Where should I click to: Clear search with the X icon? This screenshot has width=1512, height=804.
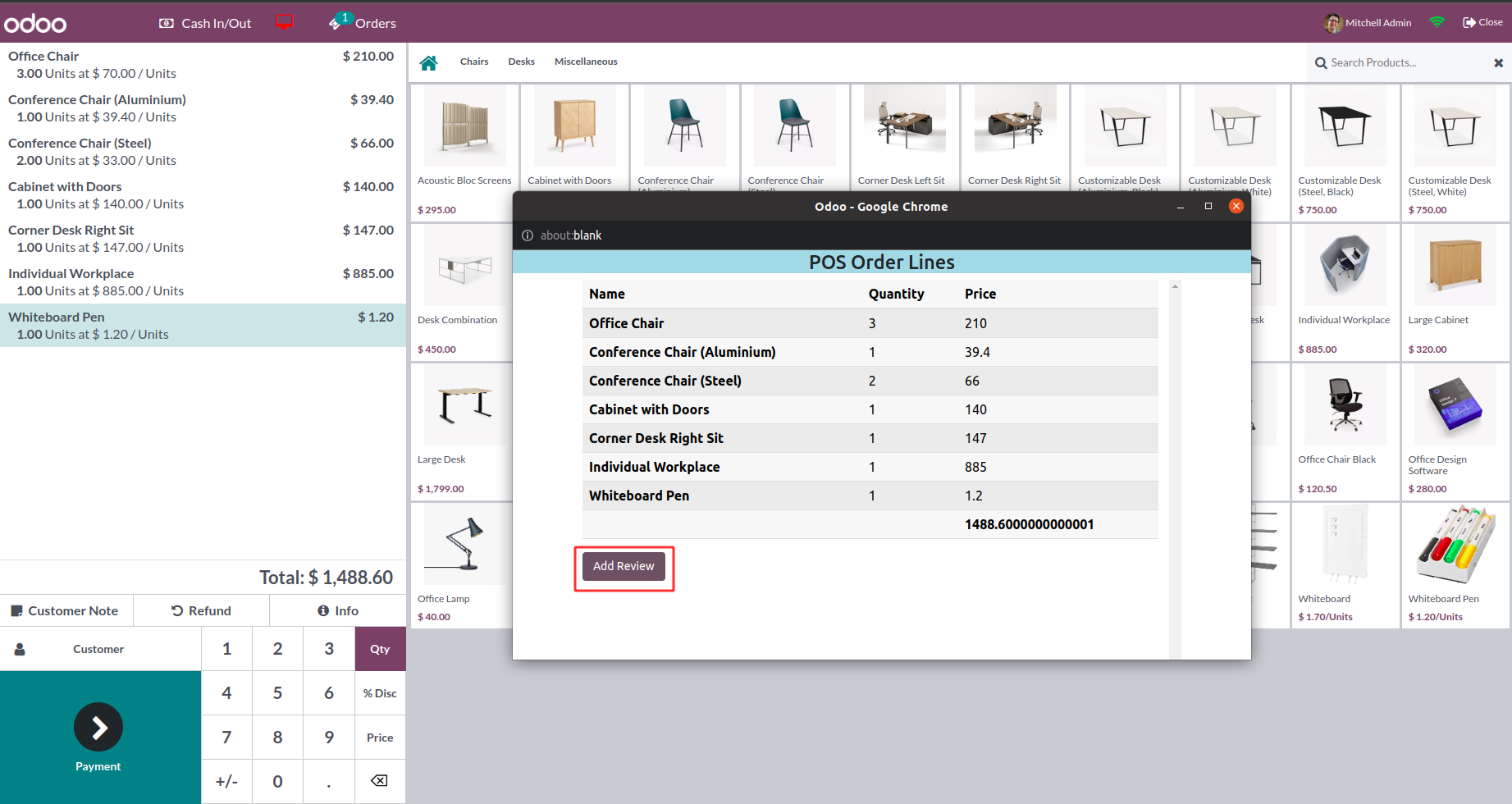(1498, 63)
